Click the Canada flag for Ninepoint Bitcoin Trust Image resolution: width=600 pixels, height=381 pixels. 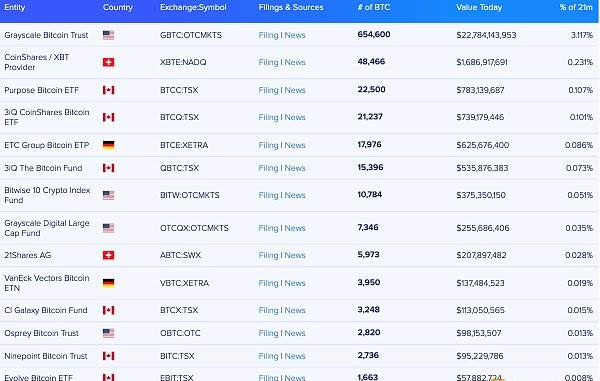[108, 356]
